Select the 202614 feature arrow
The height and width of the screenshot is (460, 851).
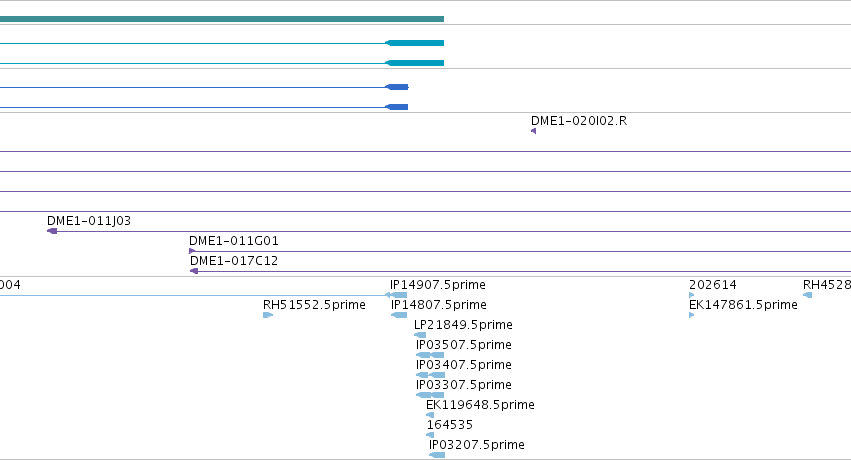(691, 295)
